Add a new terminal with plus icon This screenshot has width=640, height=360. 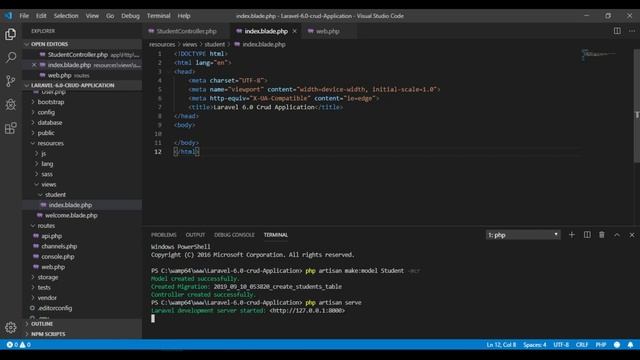tap(572, 235)
